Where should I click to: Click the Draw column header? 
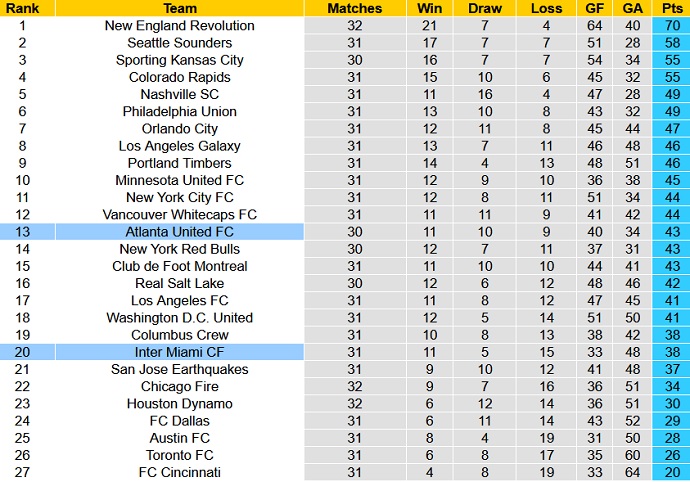(484, 8)
